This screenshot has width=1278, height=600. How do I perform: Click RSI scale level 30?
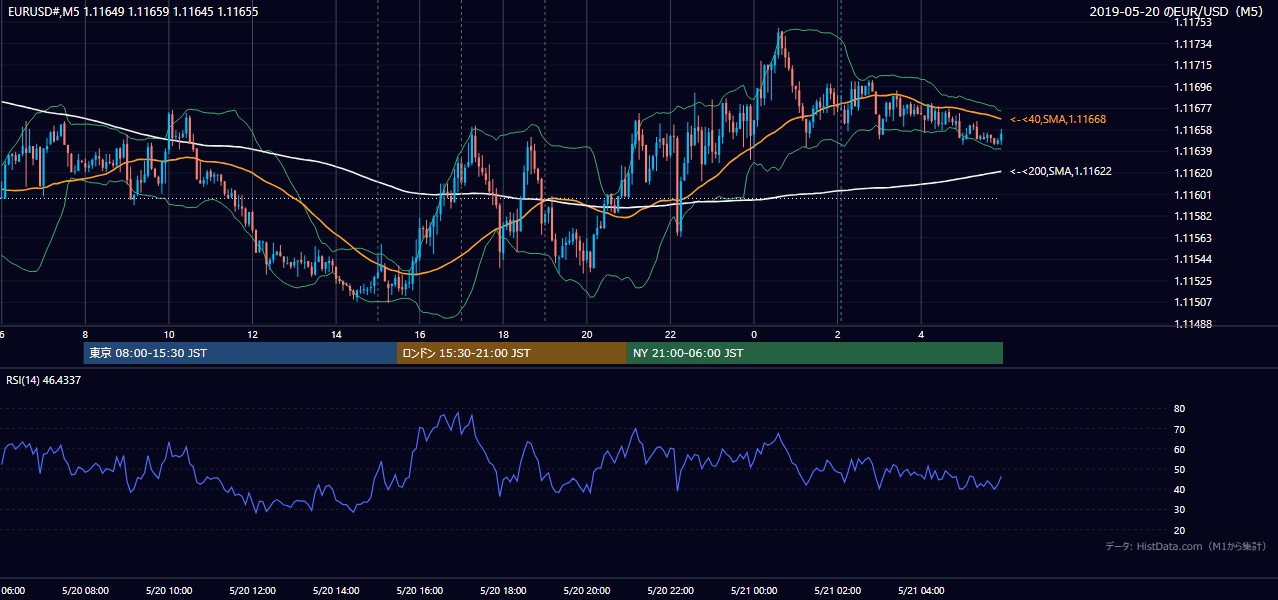point(1179,510)
